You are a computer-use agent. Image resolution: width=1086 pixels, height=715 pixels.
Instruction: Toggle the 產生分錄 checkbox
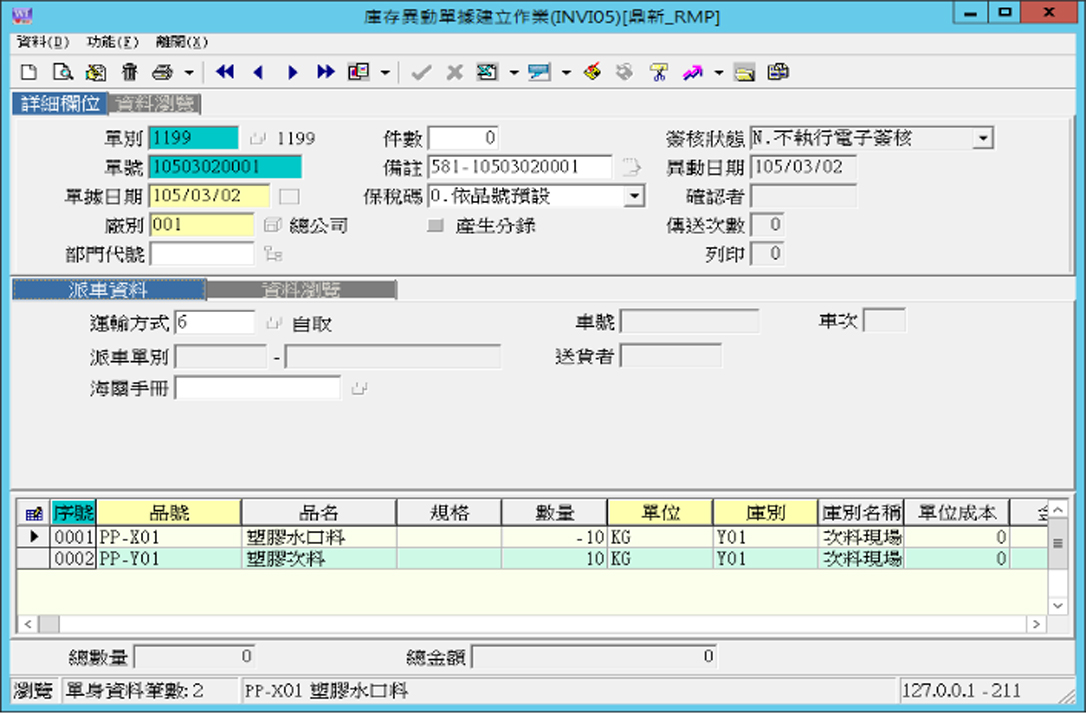point(435,226)
